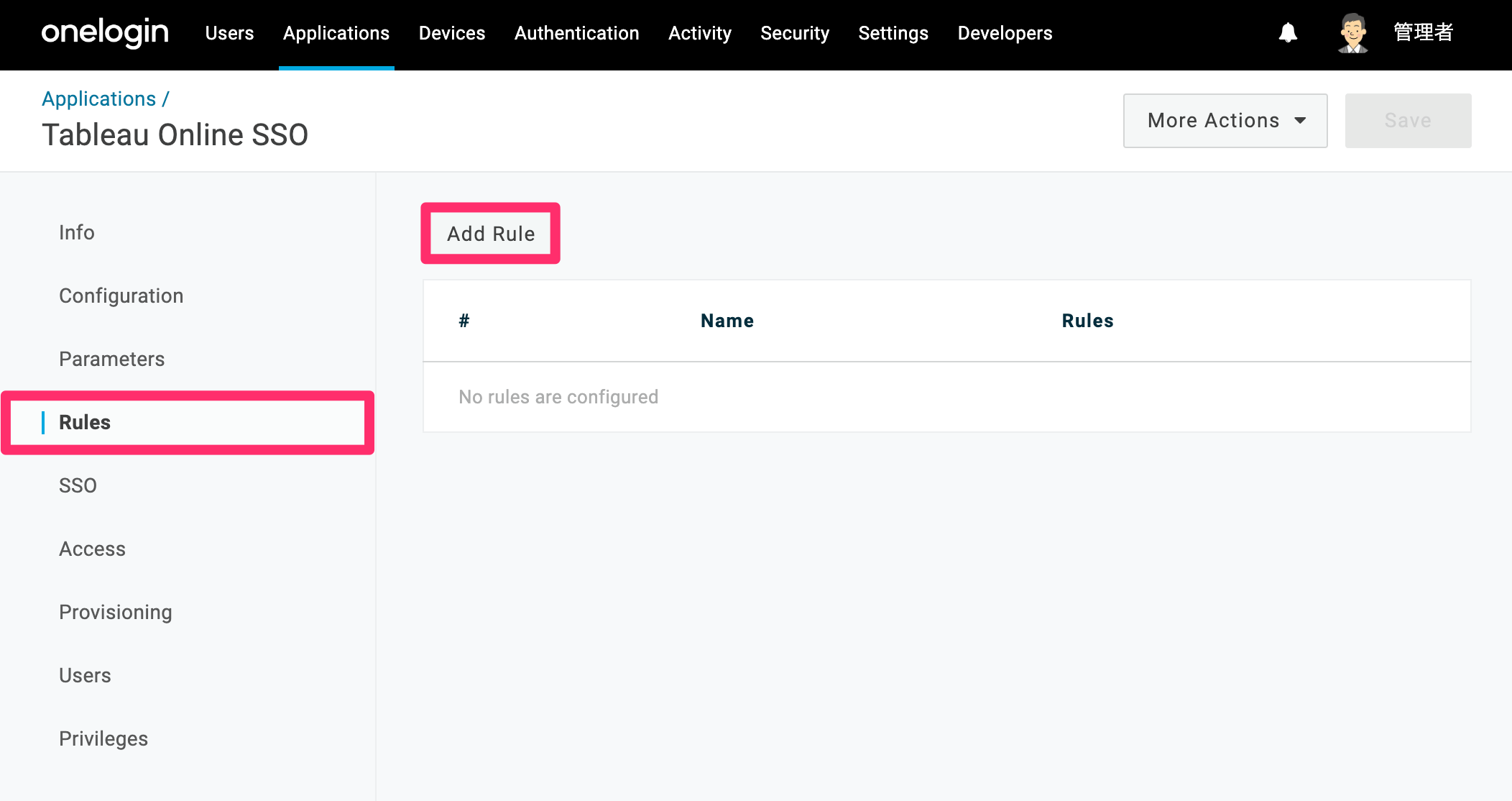Open the SSO sidebar section

78,485
